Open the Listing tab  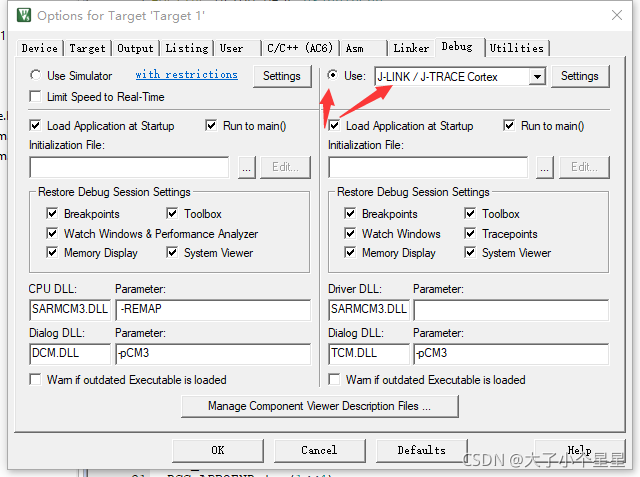[x=187, y=48]
